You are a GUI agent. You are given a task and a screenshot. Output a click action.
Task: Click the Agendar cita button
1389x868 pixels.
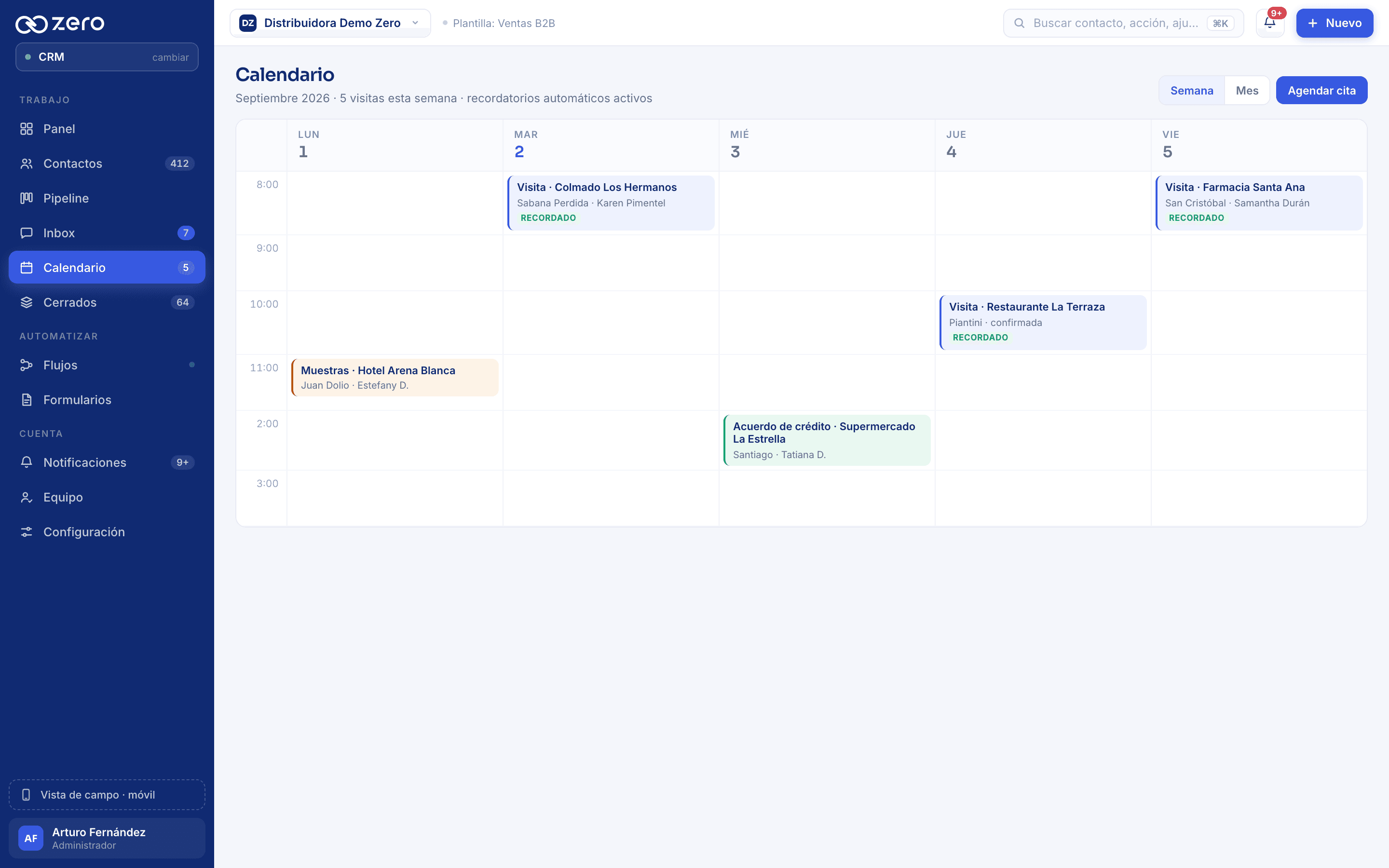click(x=1321, y=90)
